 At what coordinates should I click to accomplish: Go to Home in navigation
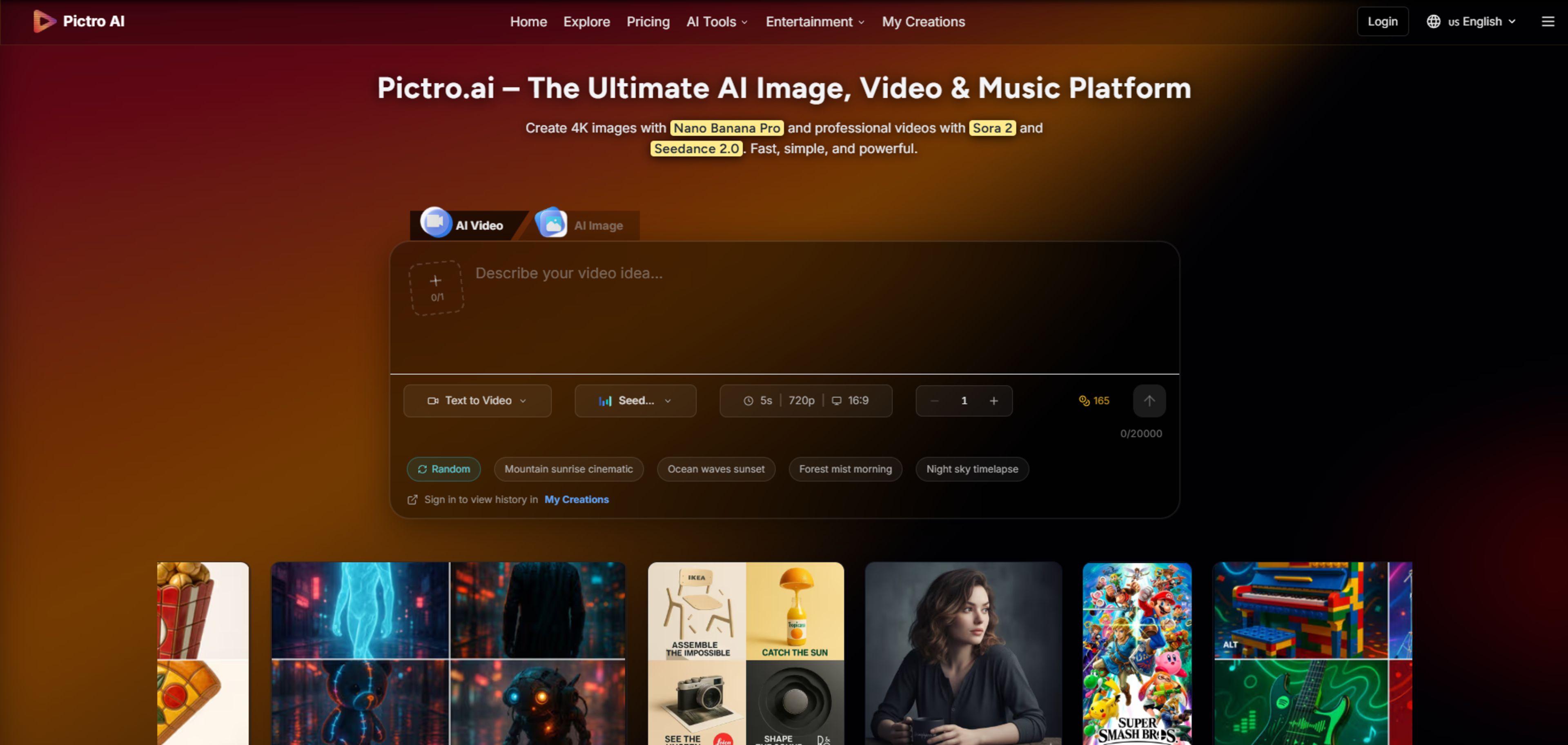(528, 22)
